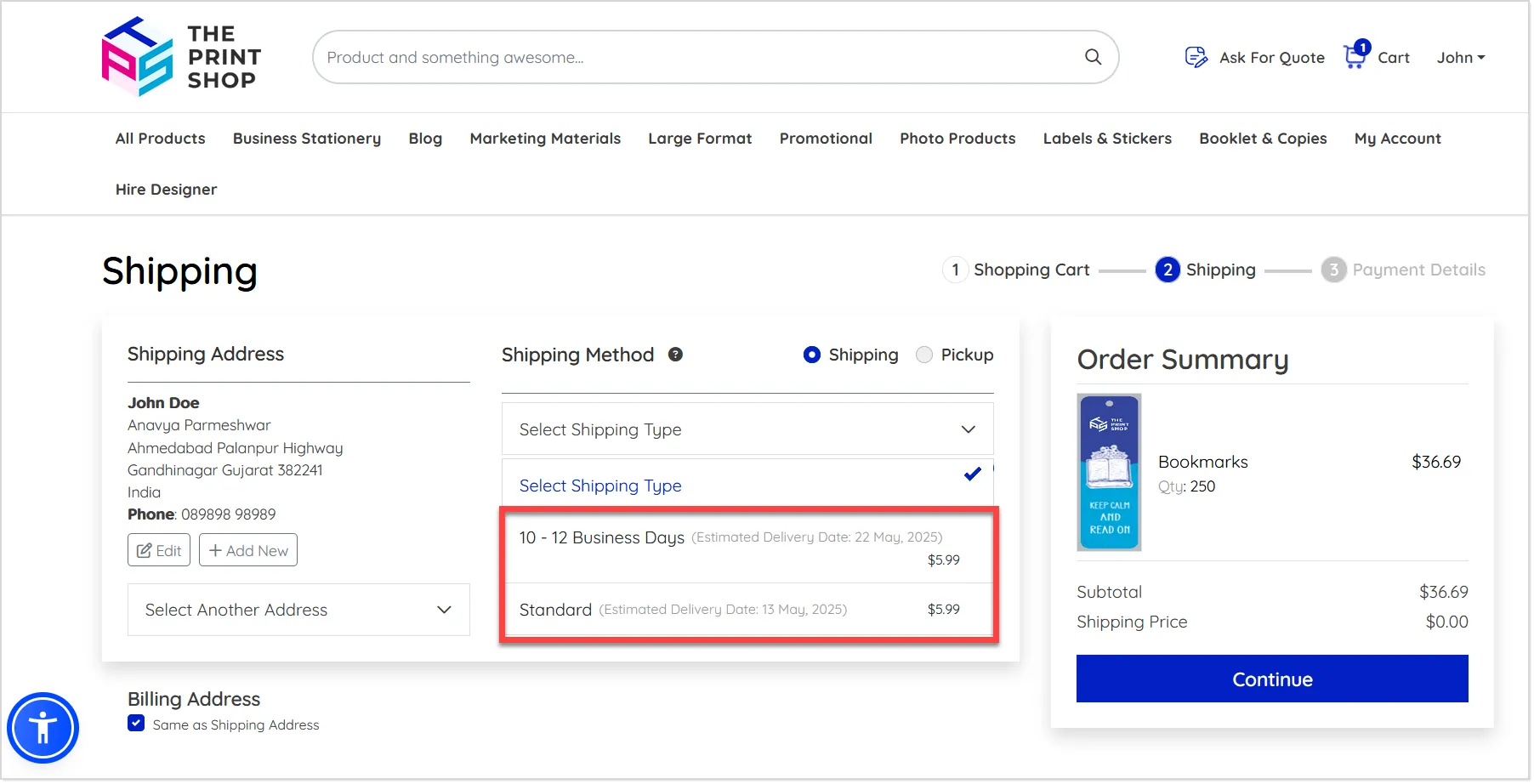Click the Shipping Method help icon
This screenshot has height=784, width=1534.
(x=675, y=355)
